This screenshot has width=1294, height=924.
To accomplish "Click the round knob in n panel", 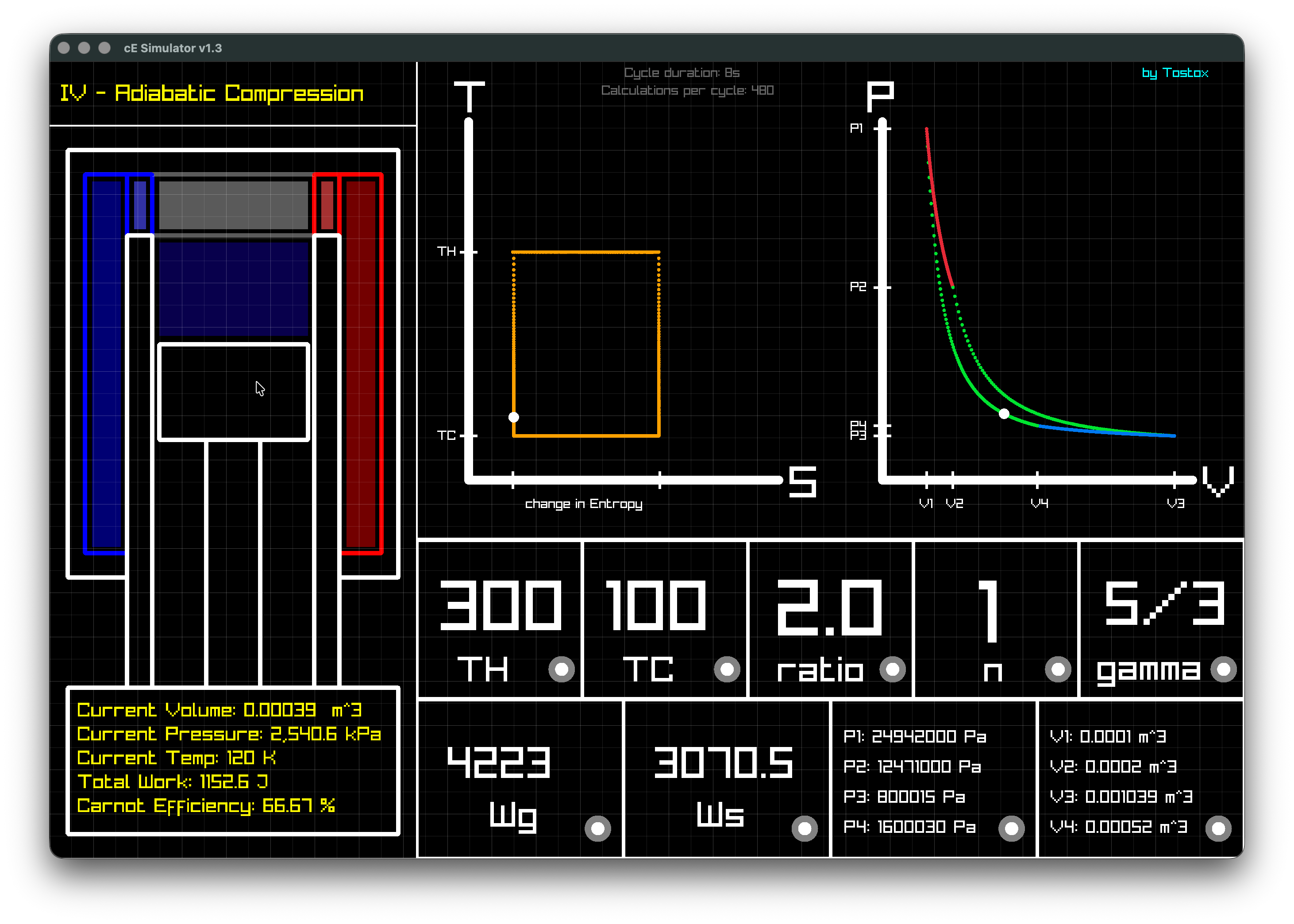I will tap(1058, 669).
